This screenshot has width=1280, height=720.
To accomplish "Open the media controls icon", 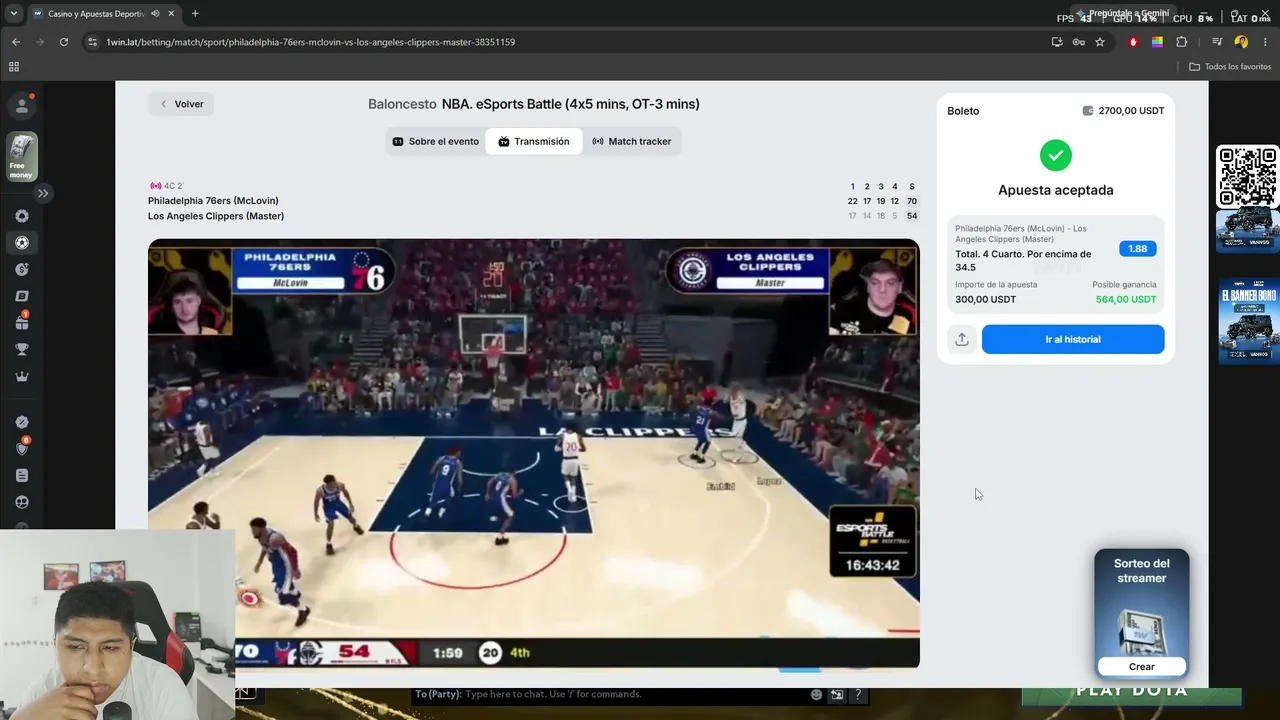I will point(1217,42).
